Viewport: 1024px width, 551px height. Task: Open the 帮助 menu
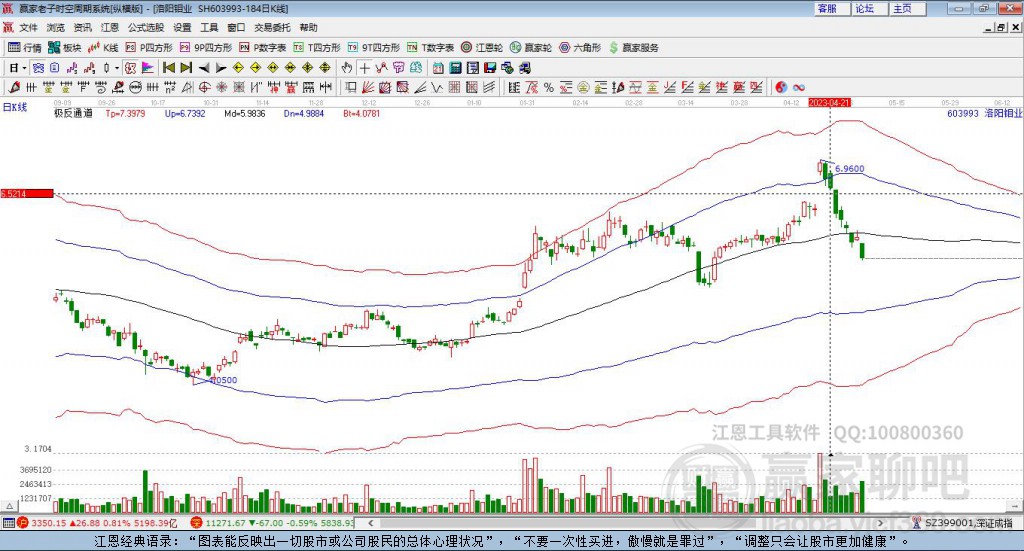pyautogui.click(x=308, y=27)
